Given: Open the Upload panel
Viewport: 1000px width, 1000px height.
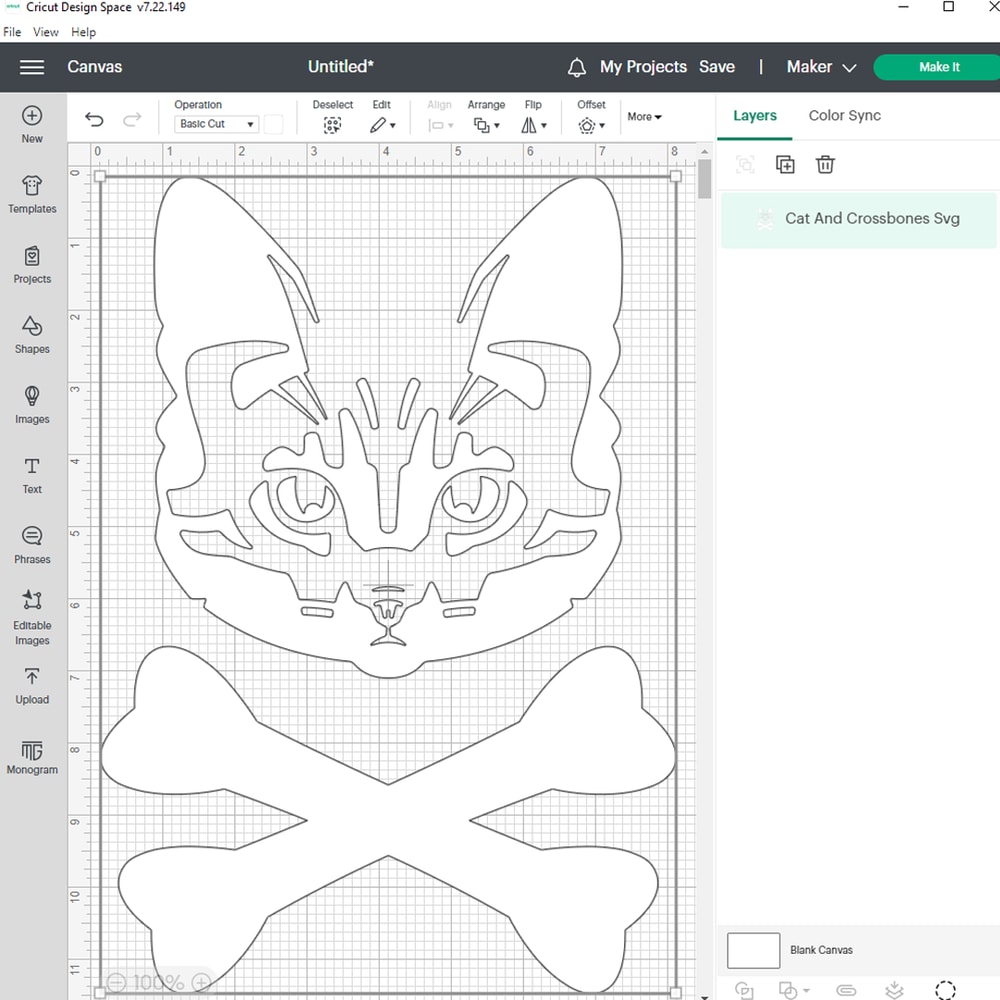Looking at the screenshot, I should (x=32, y=686).
